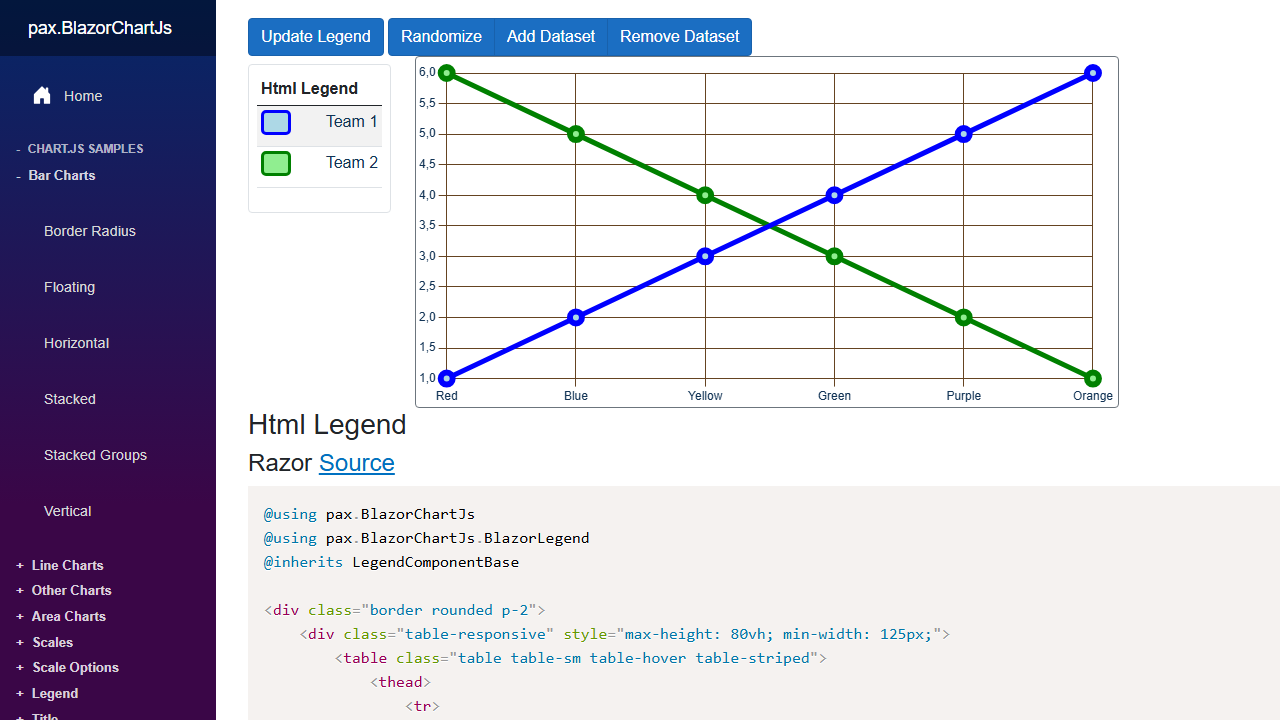Image resolution: width=1280 pixels, height=720 pixels.
Task: Click blue data point at Green
Action: pyautogui.click(x=834, y=195)
